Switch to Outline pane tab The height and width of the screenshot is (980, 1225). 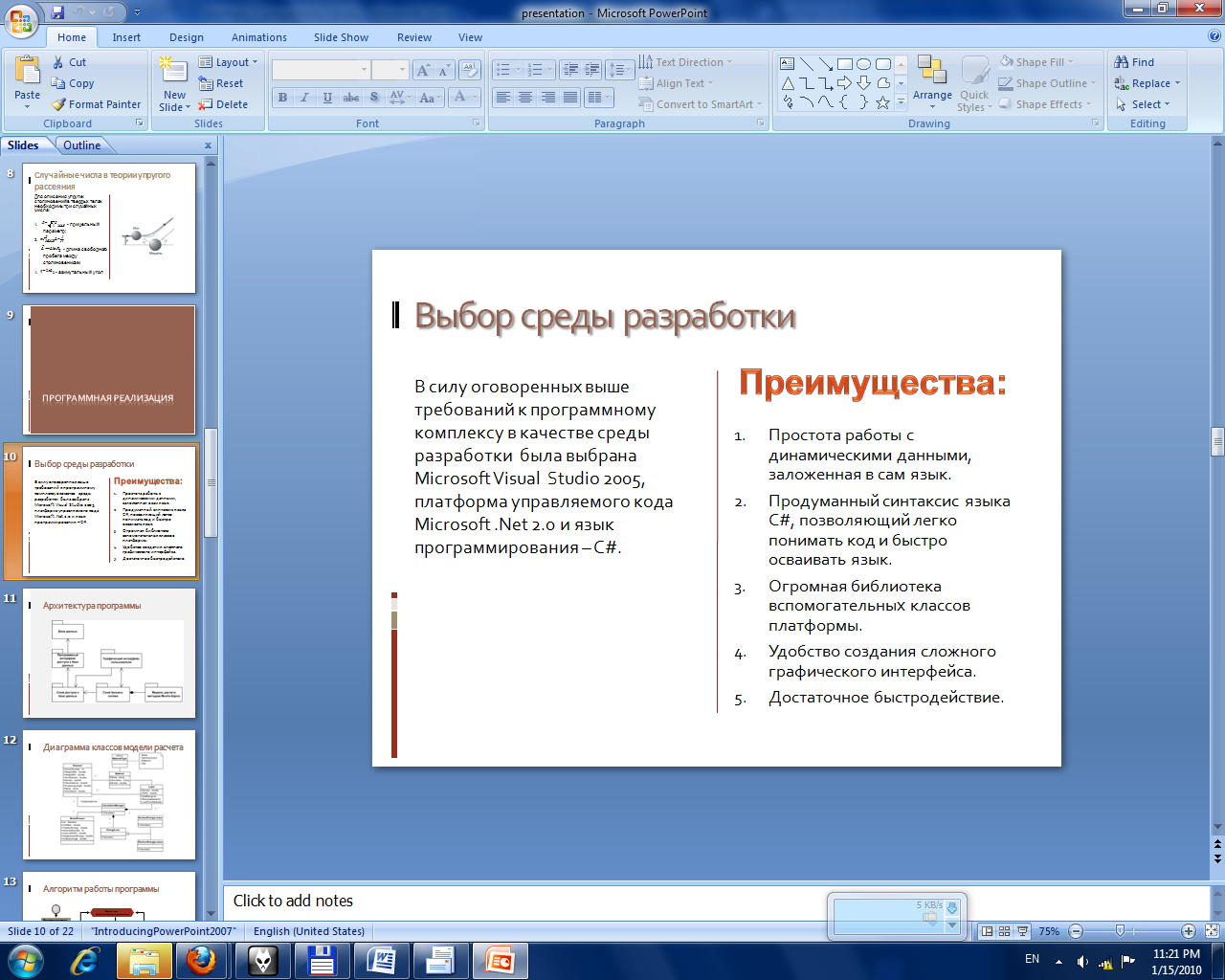[x=82, y=145]
